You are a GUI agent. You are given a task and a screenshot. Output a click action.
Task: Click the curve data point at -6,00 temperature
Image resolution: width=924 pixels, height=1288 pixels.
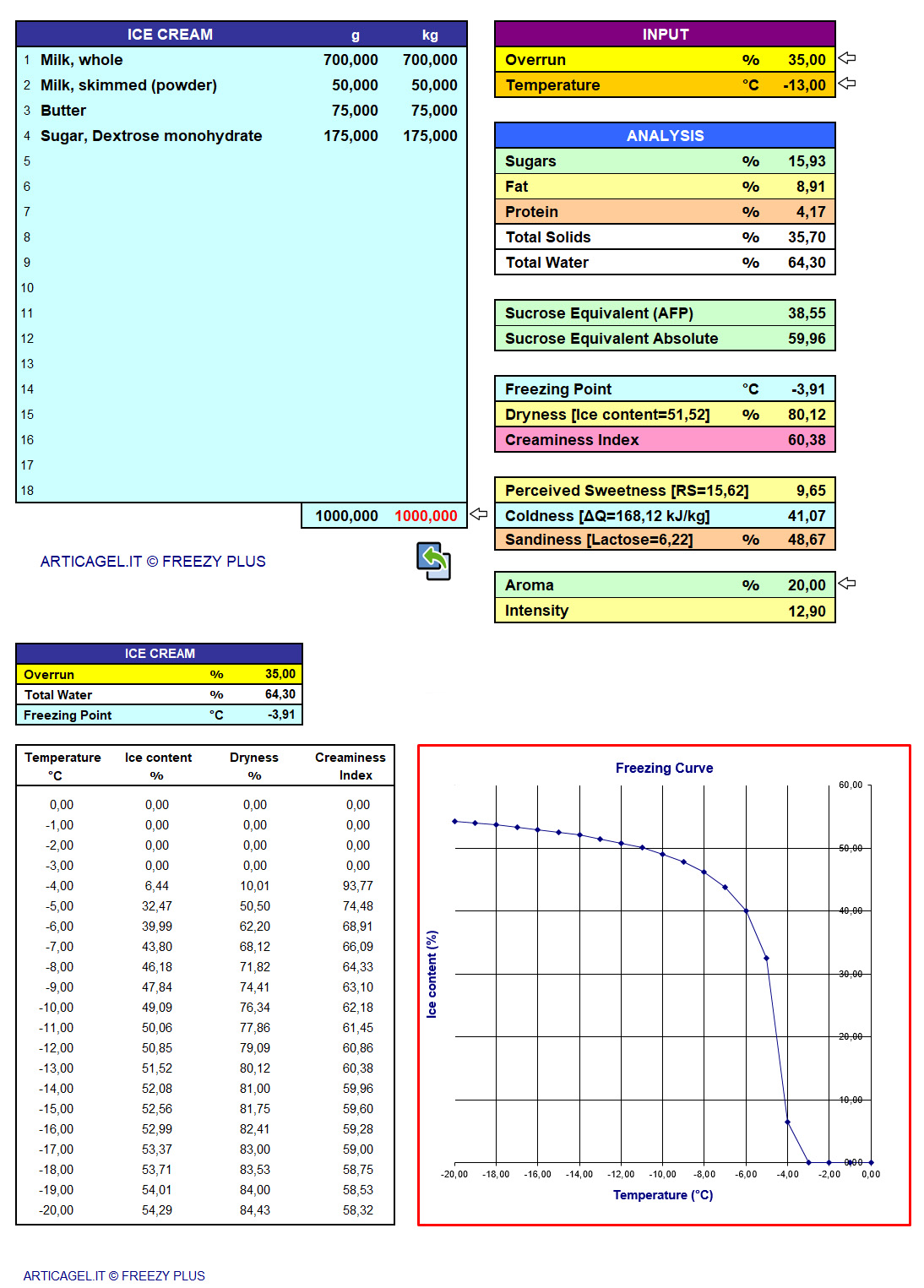tap(746, 910)
